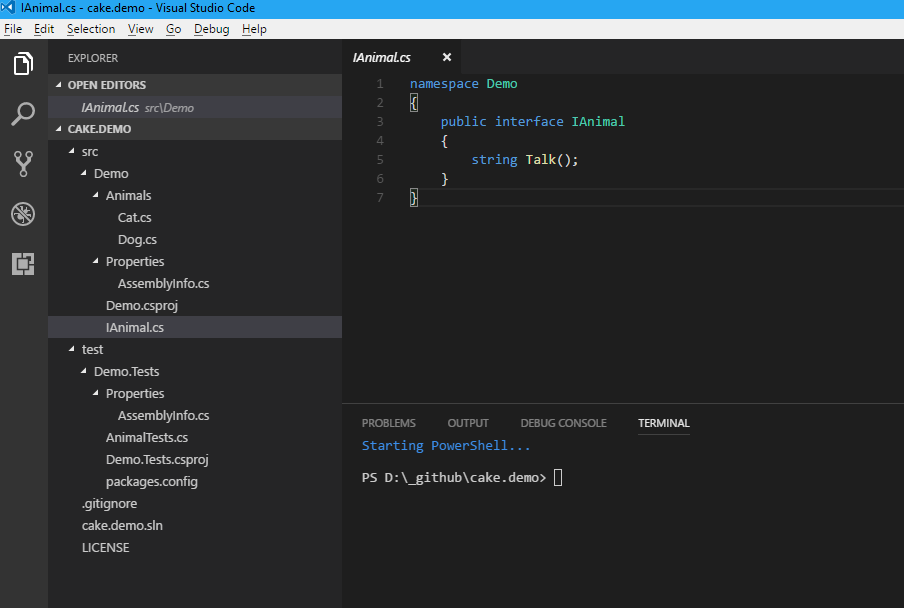The height and width of the screenshot is (608, 904).
Task: Open the Search view icon
Action: click(x=23, y=114)
